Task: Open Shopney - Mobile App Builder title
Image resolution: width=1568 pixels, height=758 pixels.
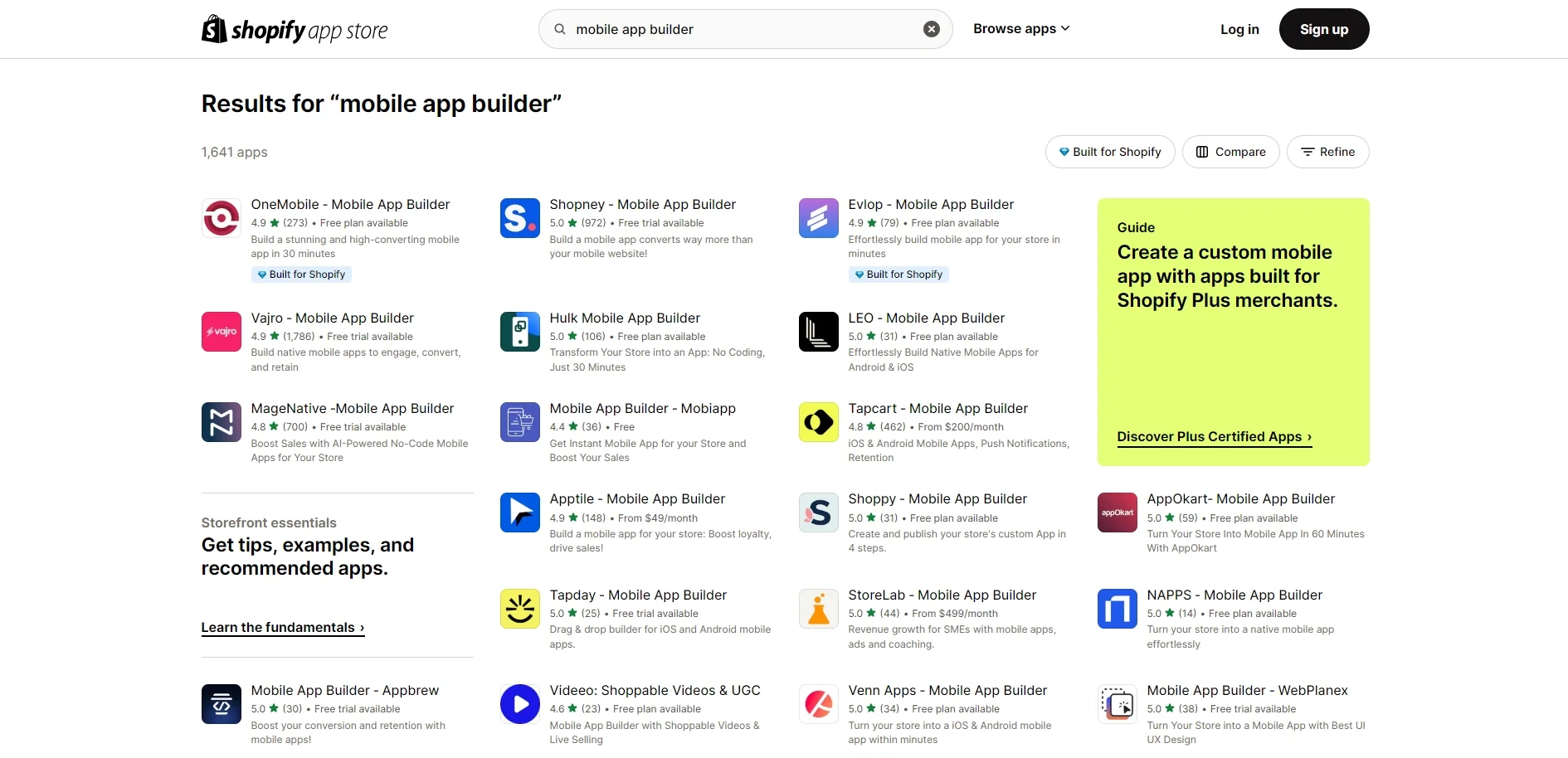Action: coord(643,205)
